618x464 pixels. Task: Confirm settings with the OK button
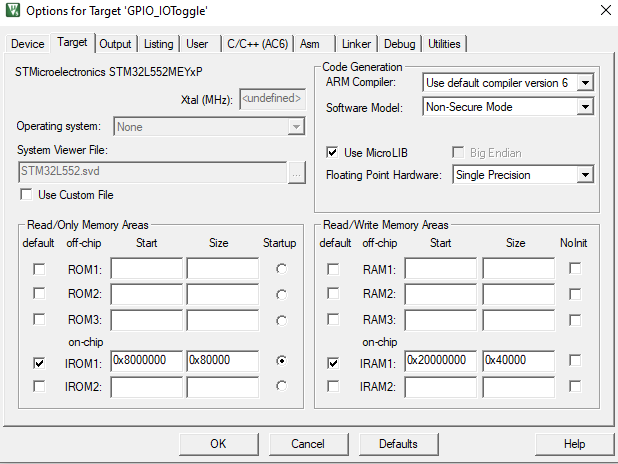[x=219, y=444]
